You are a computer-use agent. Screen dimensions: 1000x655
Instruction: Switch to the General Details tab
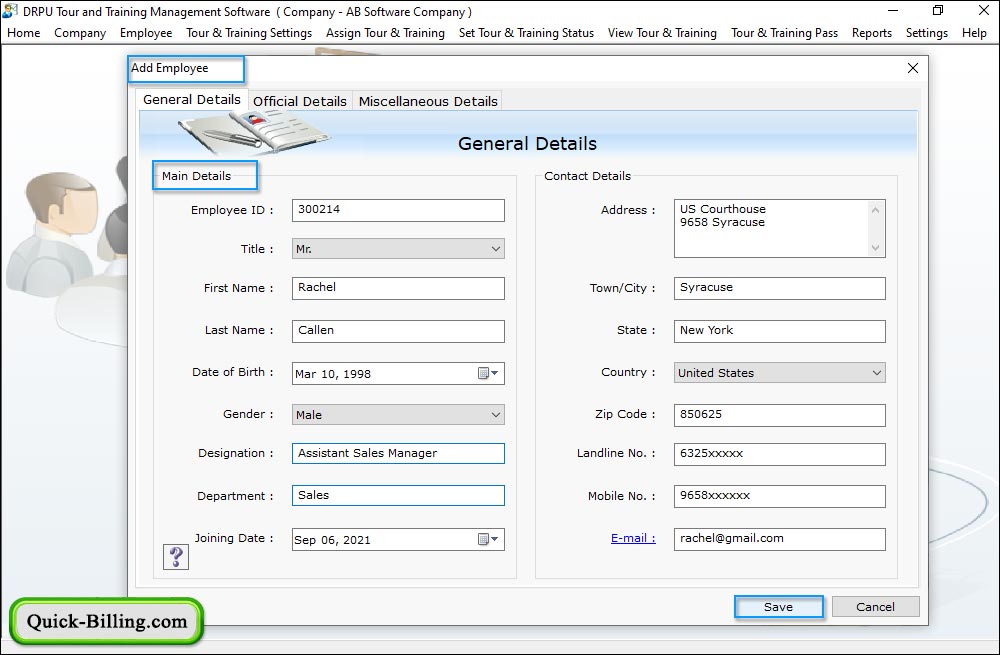pyautogui.click(x=192, y=99)
